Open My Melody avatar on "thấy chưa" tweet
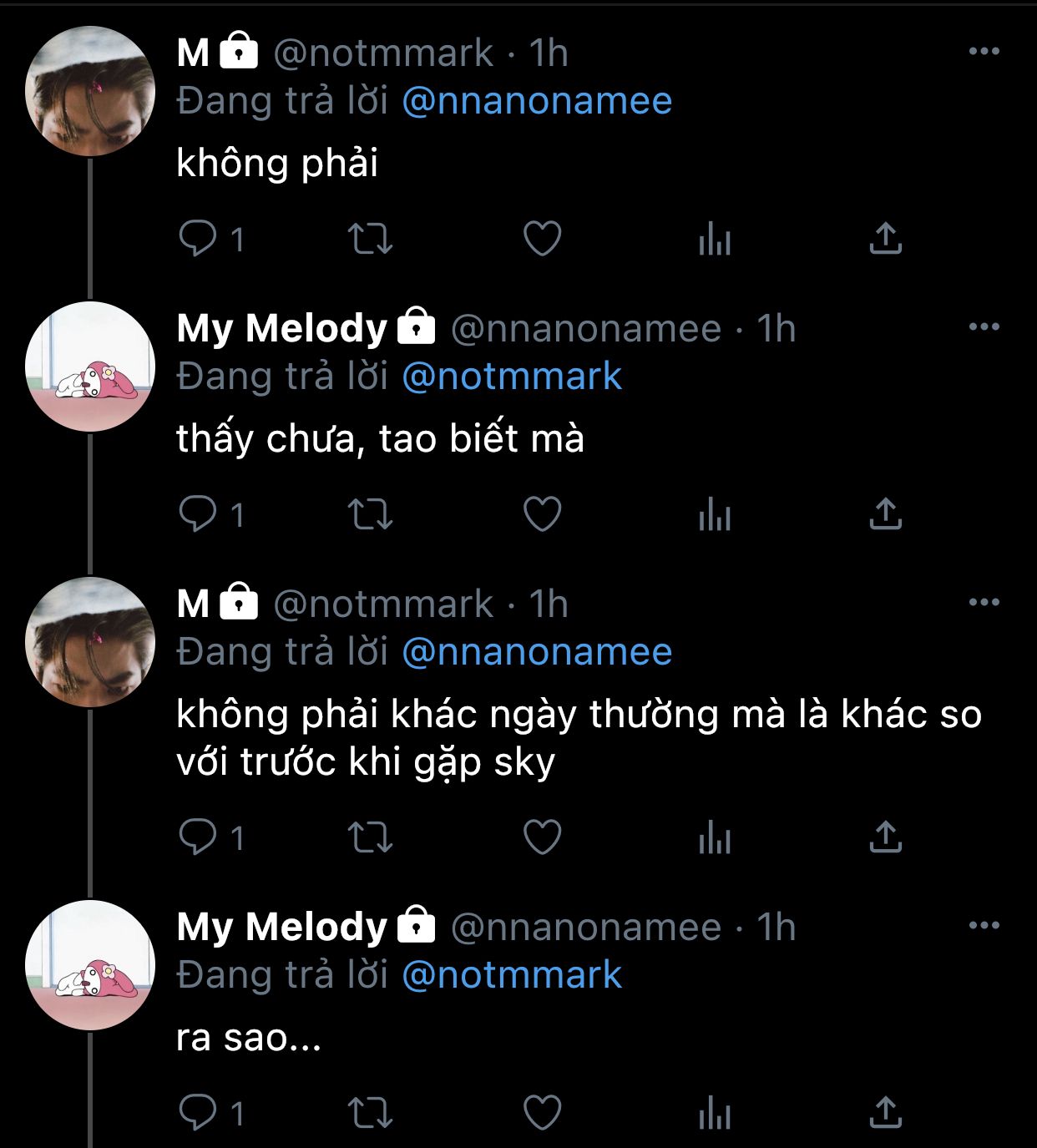The height and width of the screenshot is (1148, 1037). click(x=90, y=367)
